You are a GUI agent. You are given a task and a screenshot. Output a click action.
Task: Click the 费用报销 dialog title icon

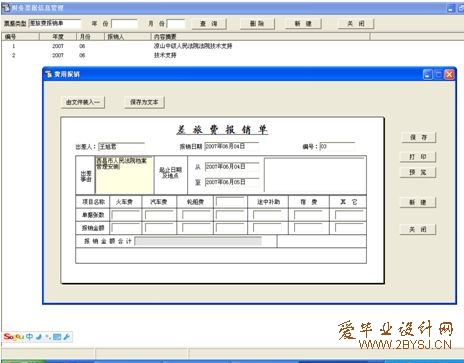coord(49,74)
